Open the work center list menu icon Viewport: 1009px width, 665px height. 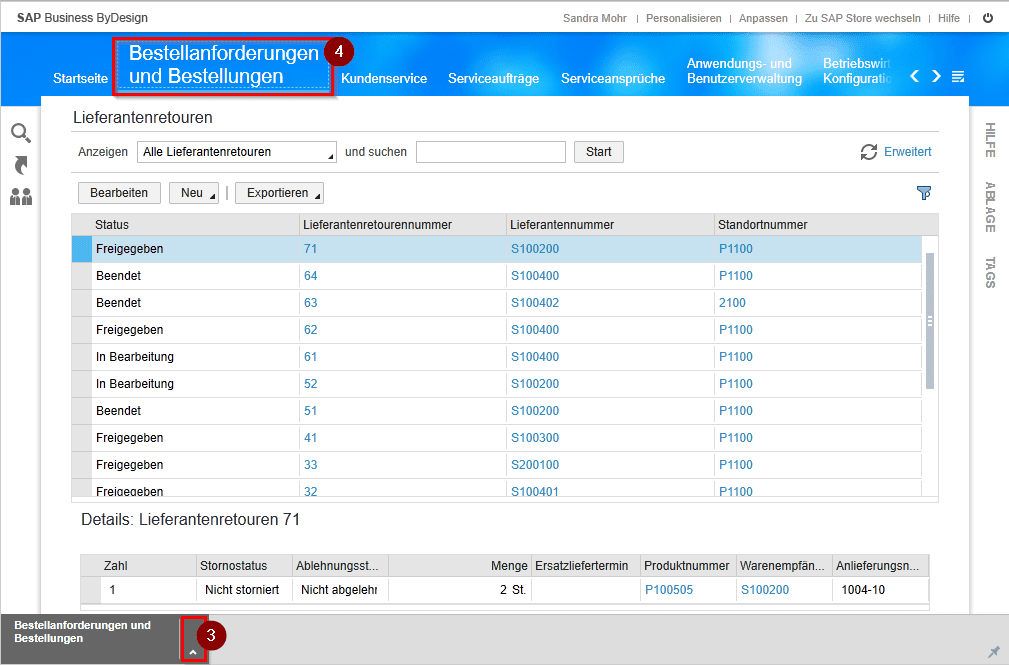click(x=958, y=77)
